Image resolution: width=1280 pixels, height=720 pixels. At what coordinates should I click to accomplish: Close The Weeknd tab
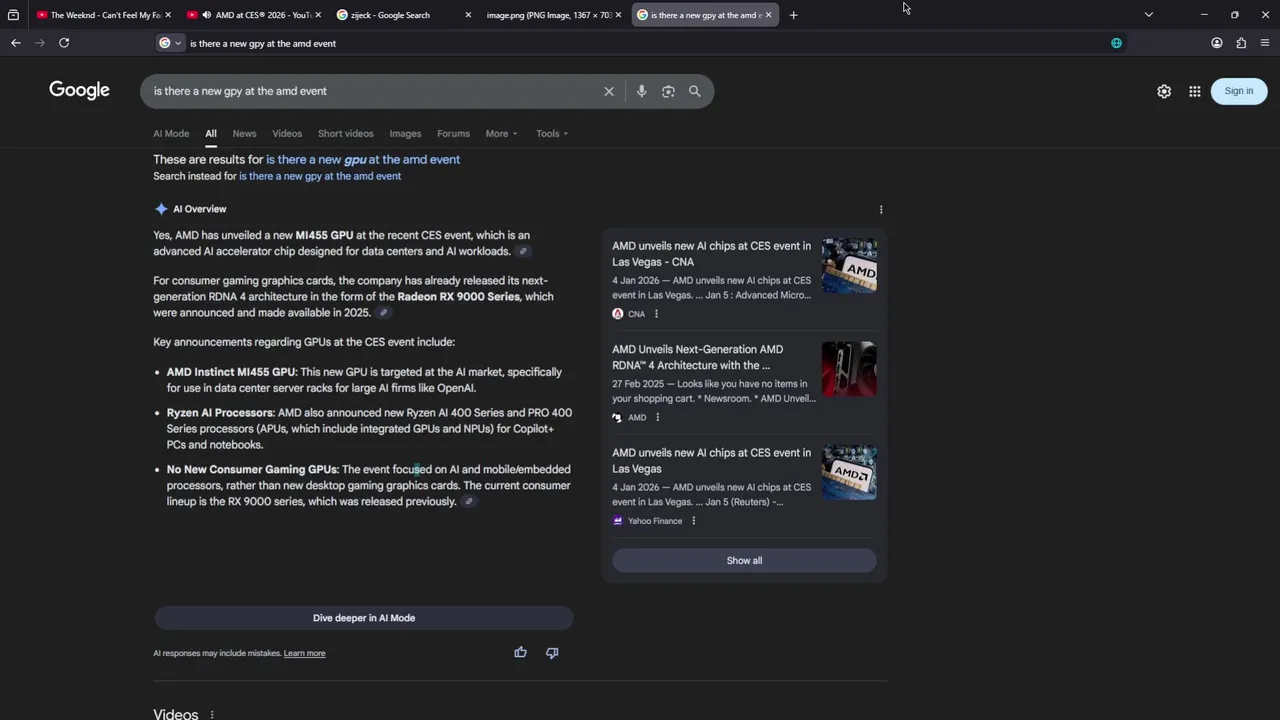167,15
